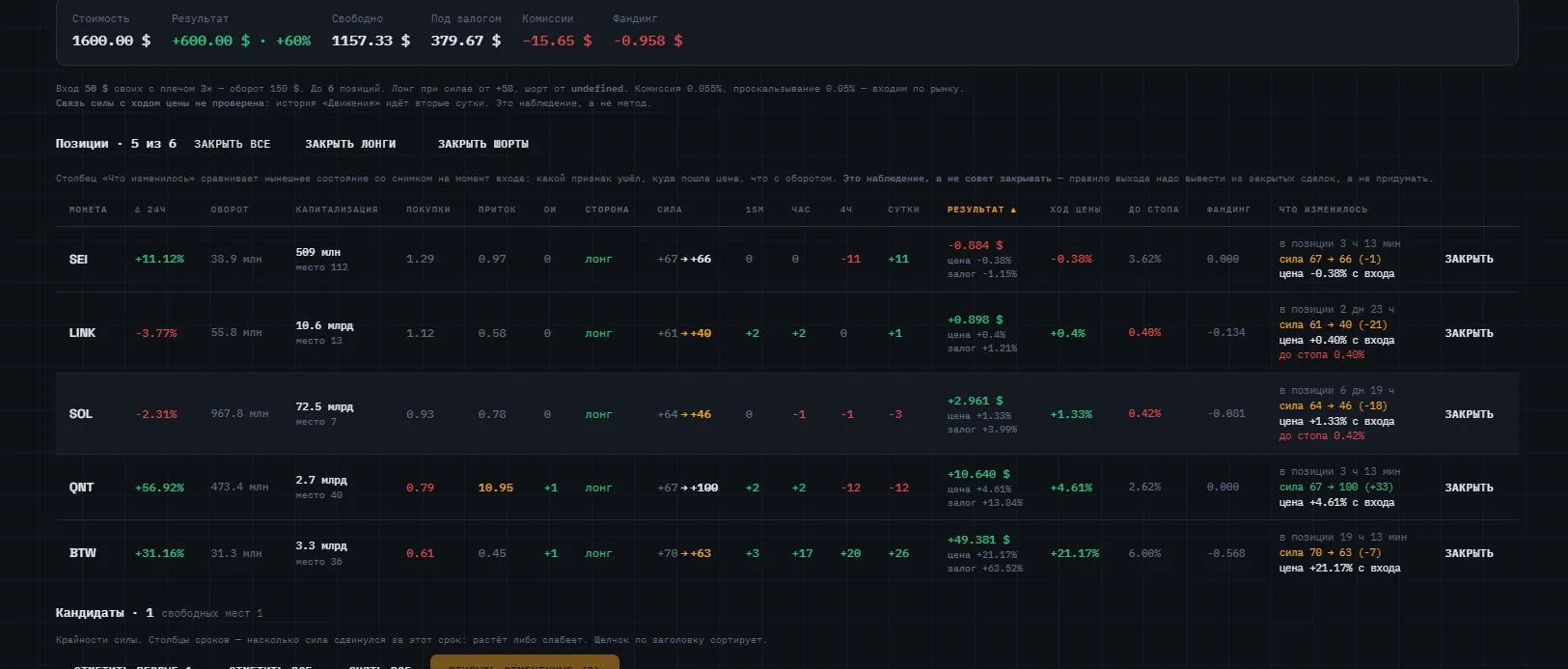
Task: Sort by the СУТКИ column header
Action: (903, 209)
